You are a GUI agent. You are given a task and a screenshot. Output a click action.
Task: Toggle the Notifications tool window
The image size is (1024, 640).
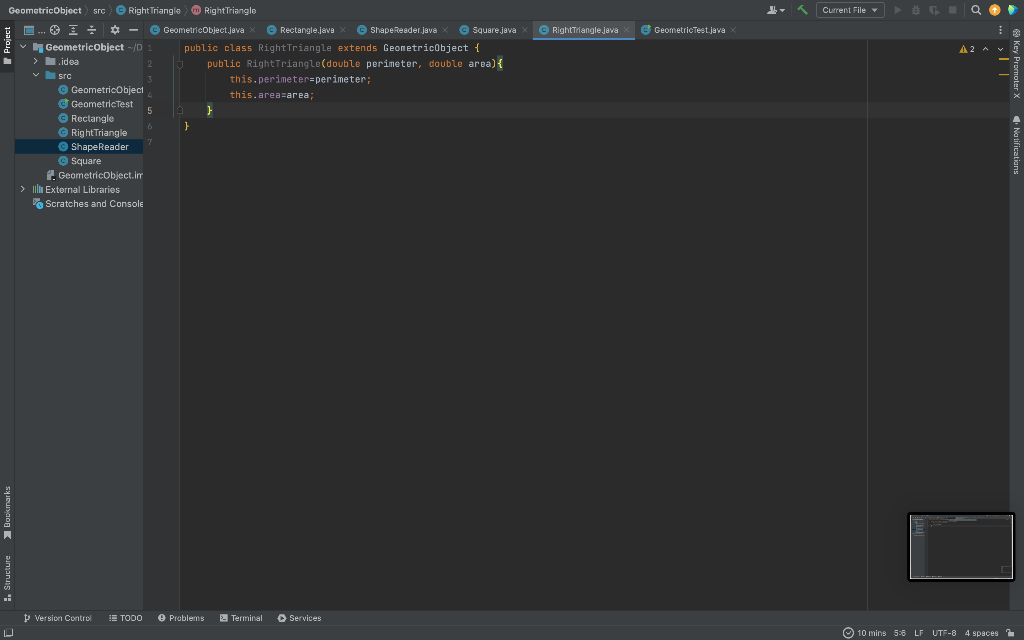coord(1016,145)
